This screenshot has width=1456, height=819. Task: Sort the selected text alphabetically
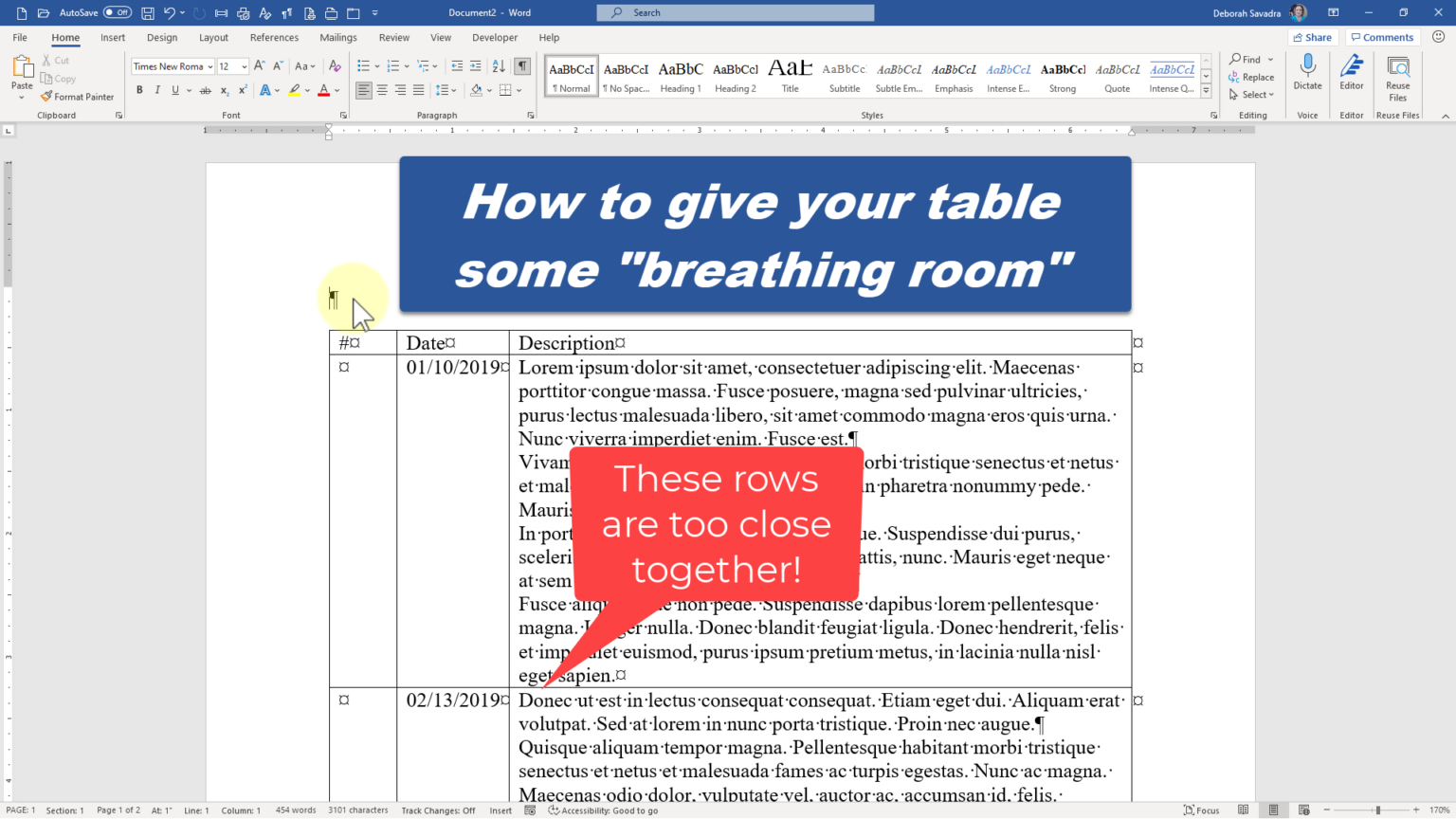pos(499,65)
